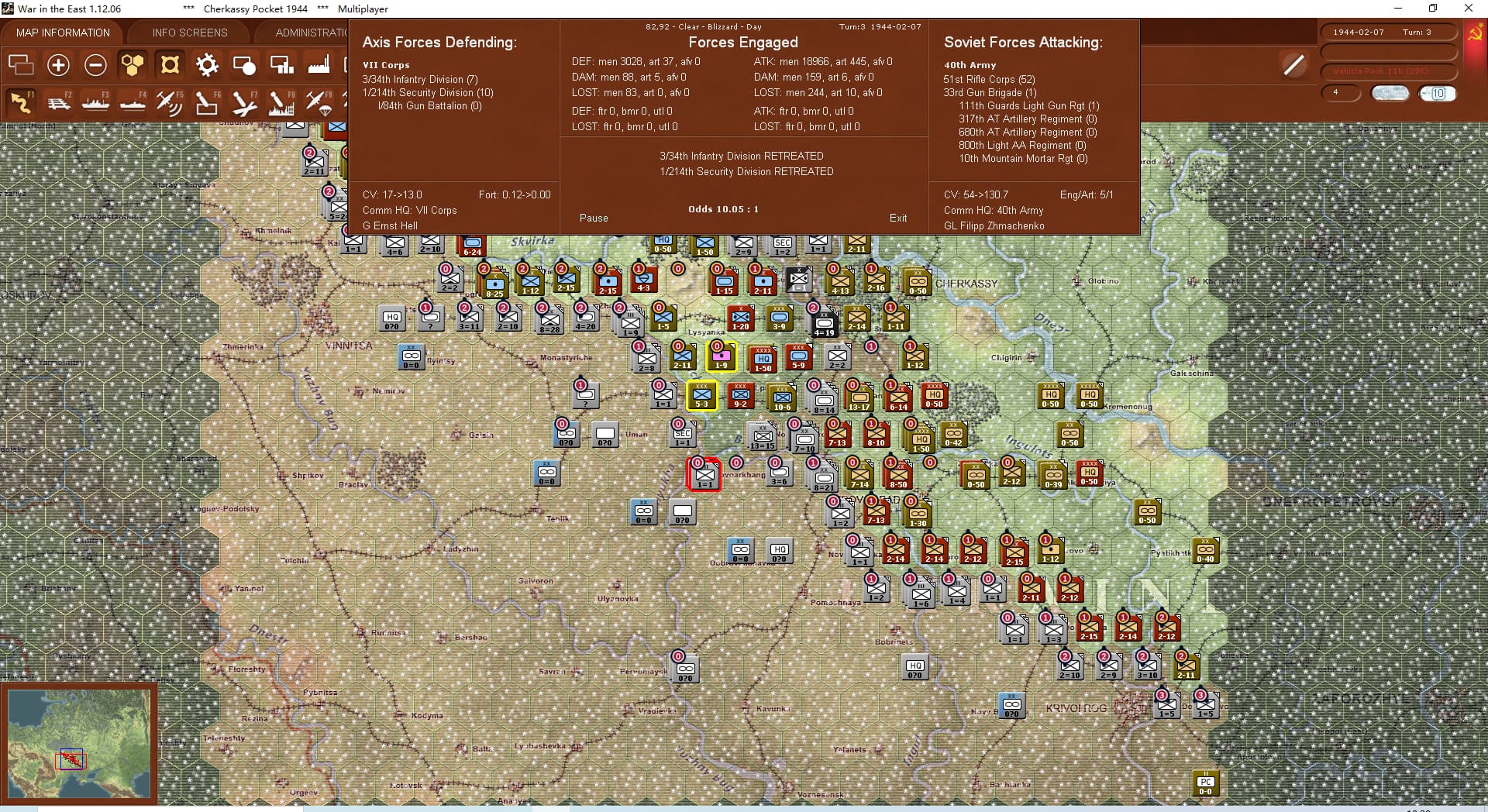Image resolution: width=1488 pixels, height=812 pixels.
Task: Click Odds 10.05 : 1 text
Action: point(723,209)
